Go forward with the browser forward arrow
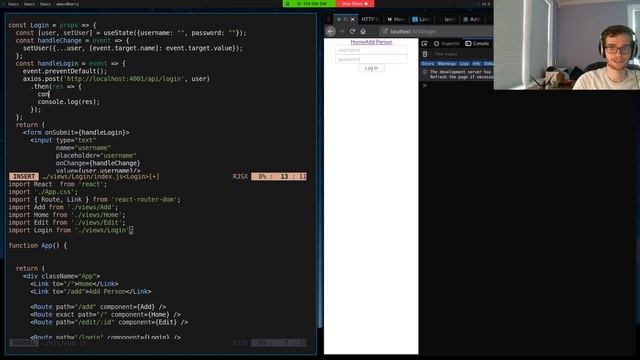 pyautogui.click(x=342, y=31)
